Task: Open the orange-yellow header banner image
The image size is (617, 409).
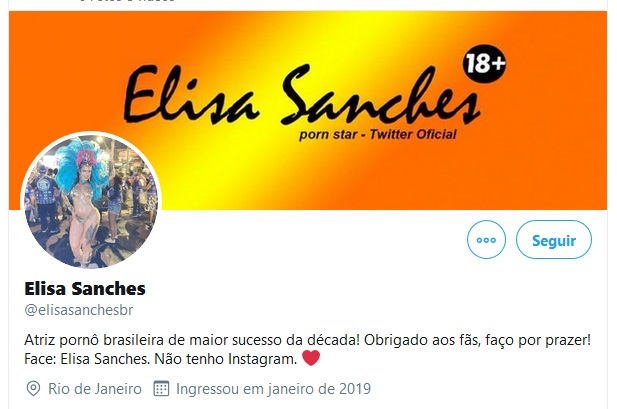Action: tap(308, 110)
